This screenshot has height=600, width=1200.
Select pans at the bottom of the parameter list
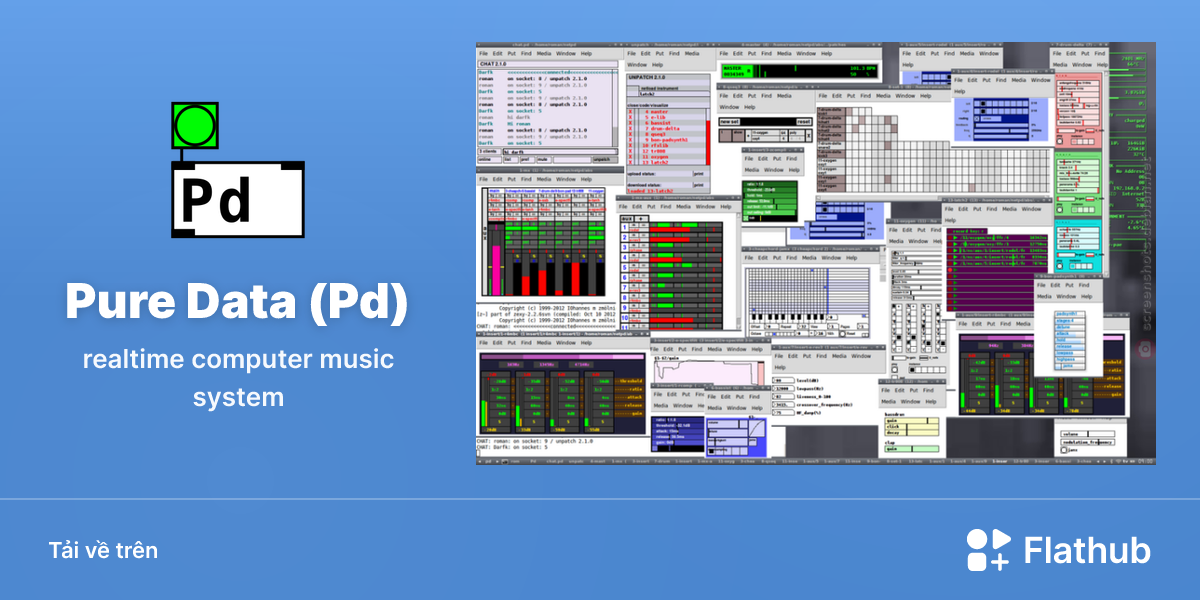[x=1069, y=366]
